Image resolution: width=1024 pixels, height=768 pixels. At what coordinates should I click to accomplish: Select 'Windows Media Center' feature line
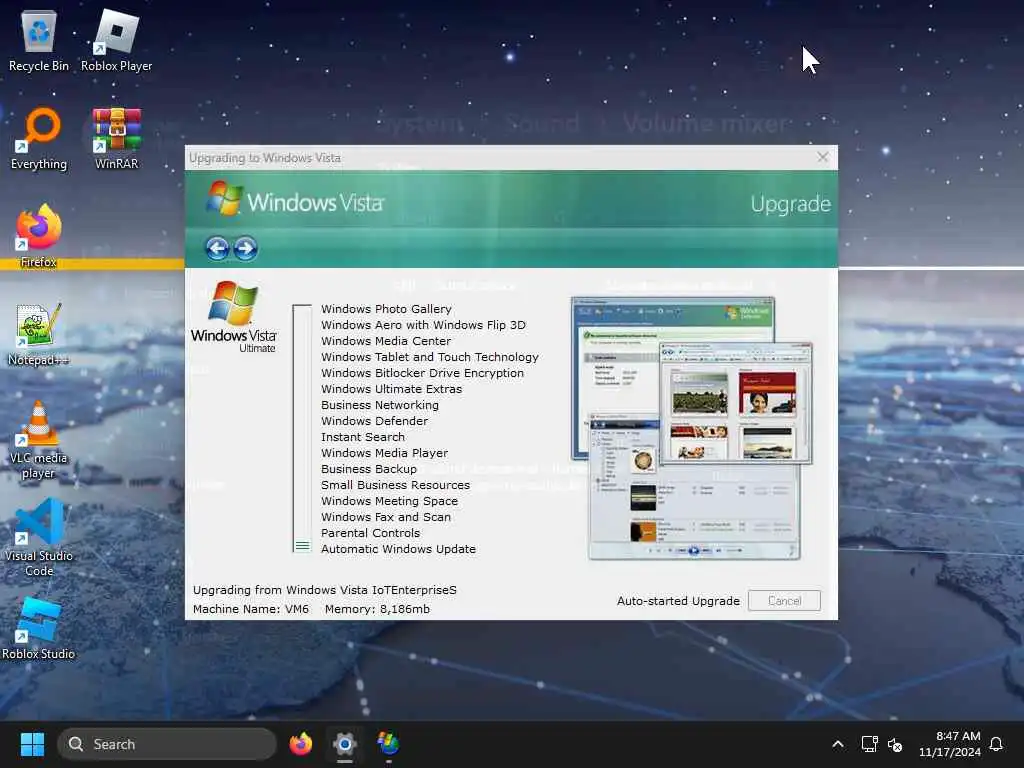tap(385, 341)
